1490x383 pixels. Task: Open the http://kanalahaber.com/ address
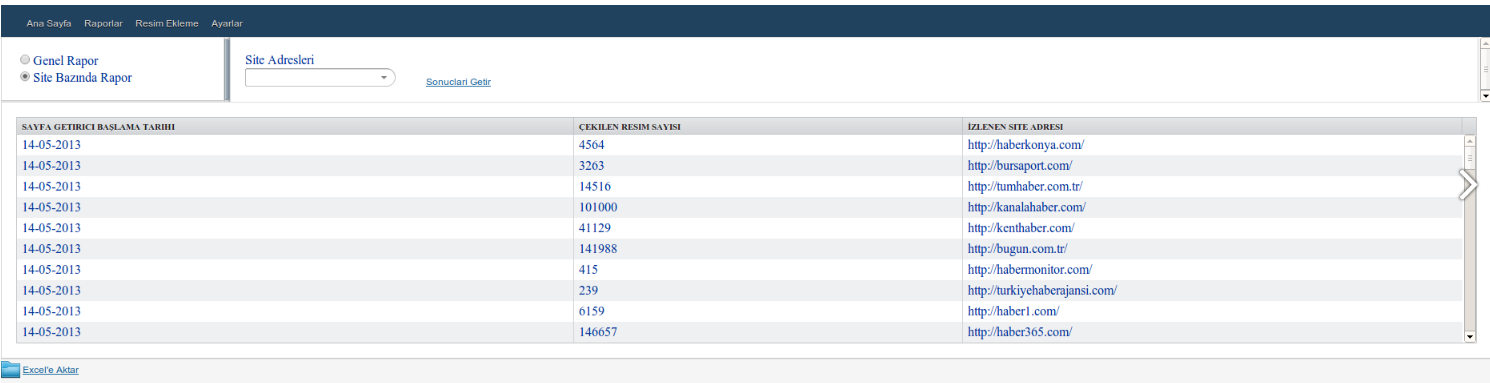[1027, 208]
